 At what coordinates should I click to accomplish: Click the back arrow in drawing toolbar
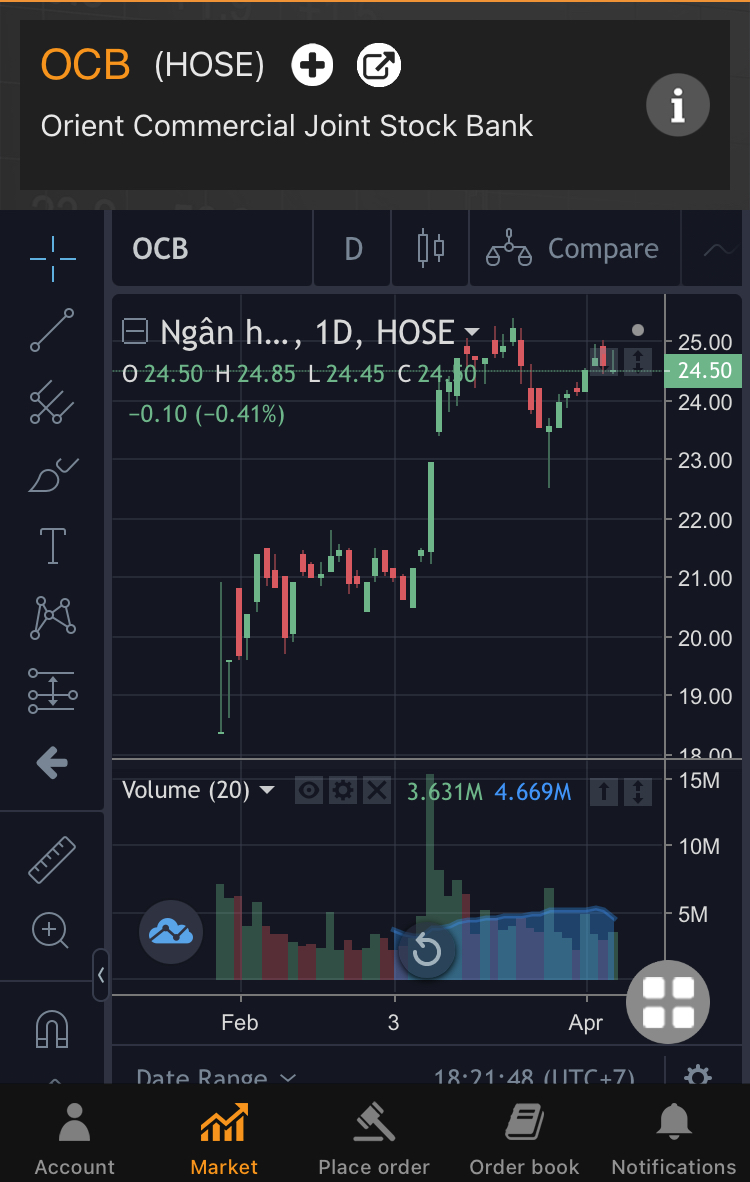pyautogui.click(x=52, y=763)
